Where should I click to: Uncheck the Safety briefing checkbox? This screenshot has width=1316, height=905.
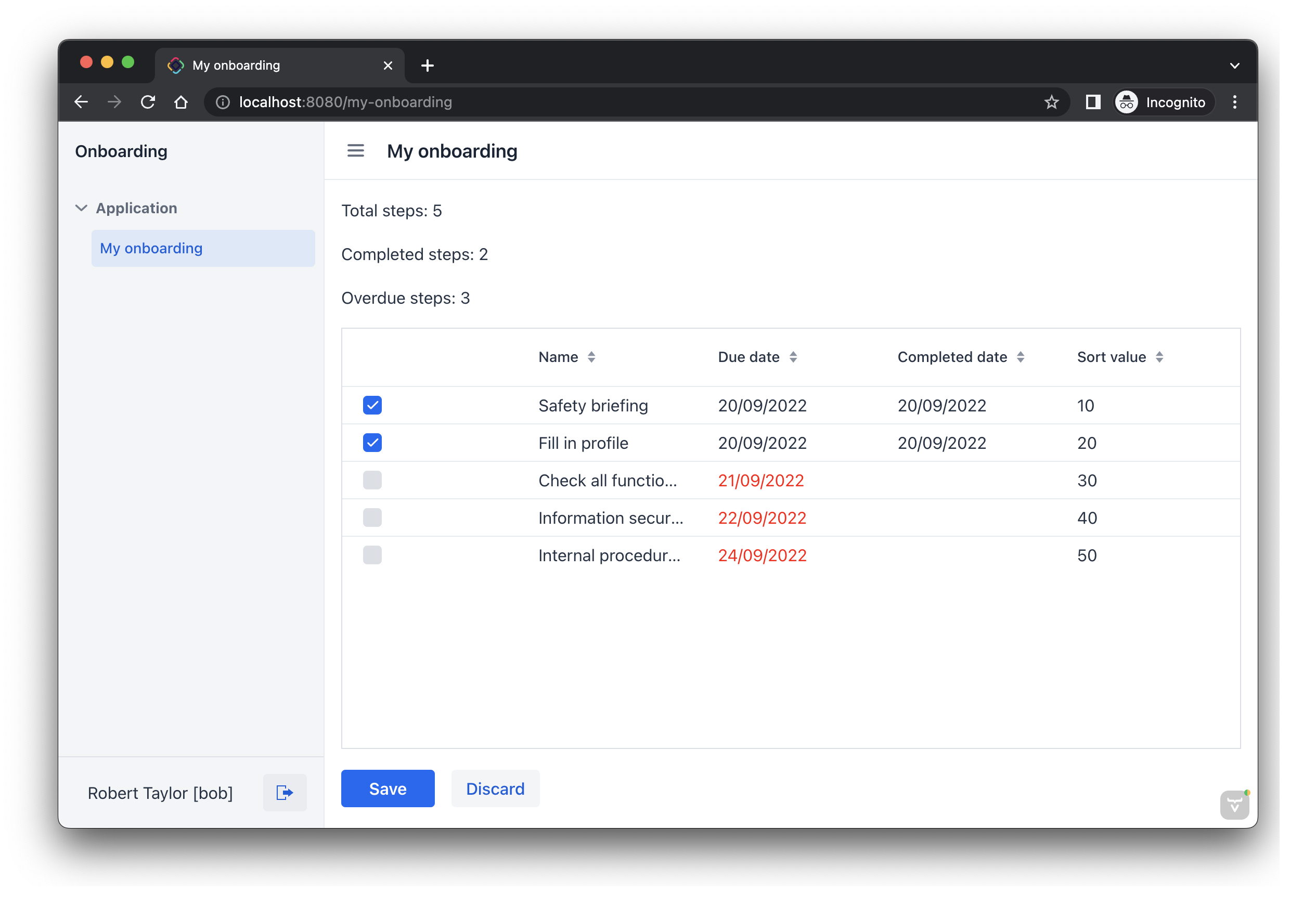pyautogui.click(x=372, y=406)
